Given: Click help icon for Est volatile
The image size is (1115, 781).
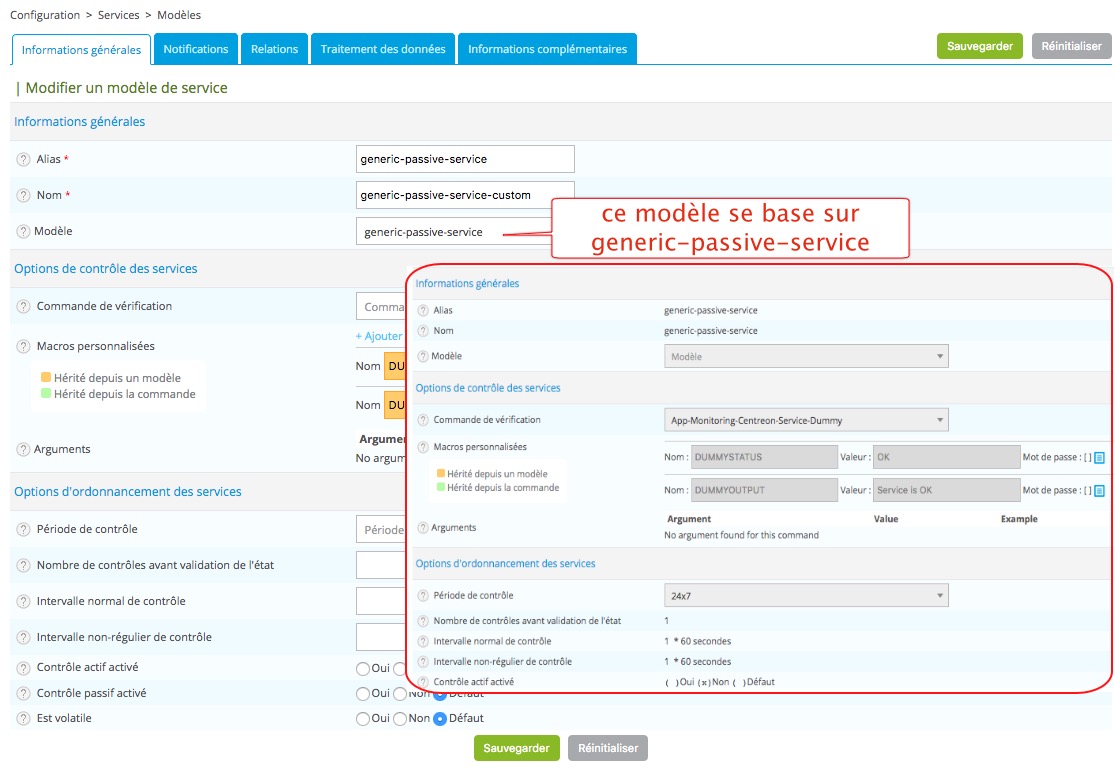Looking at the screenshot, I should 23,718.
